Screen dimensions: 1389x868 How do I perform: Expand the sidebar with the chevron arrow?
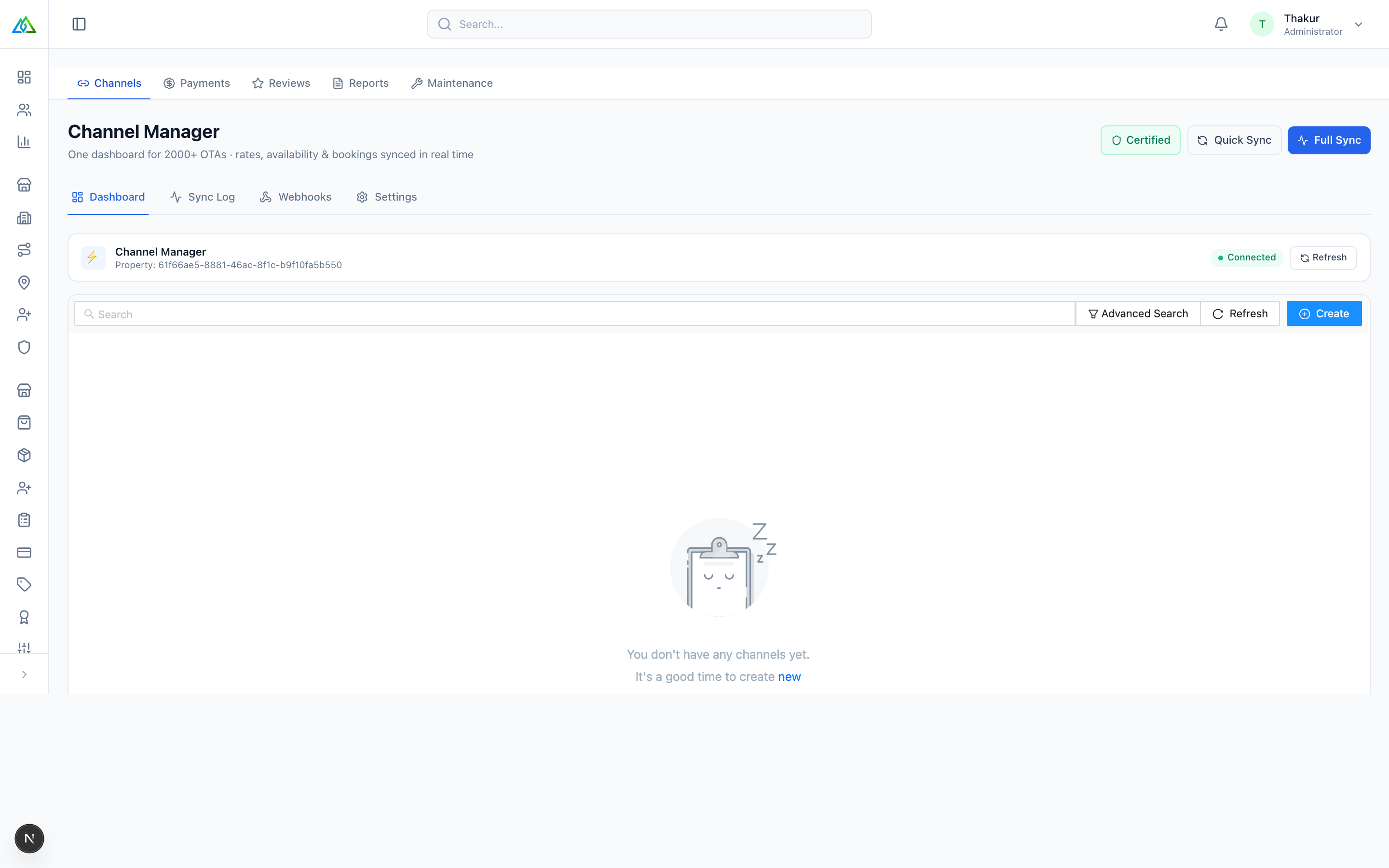pyautogui.click(x=24, y=675)
